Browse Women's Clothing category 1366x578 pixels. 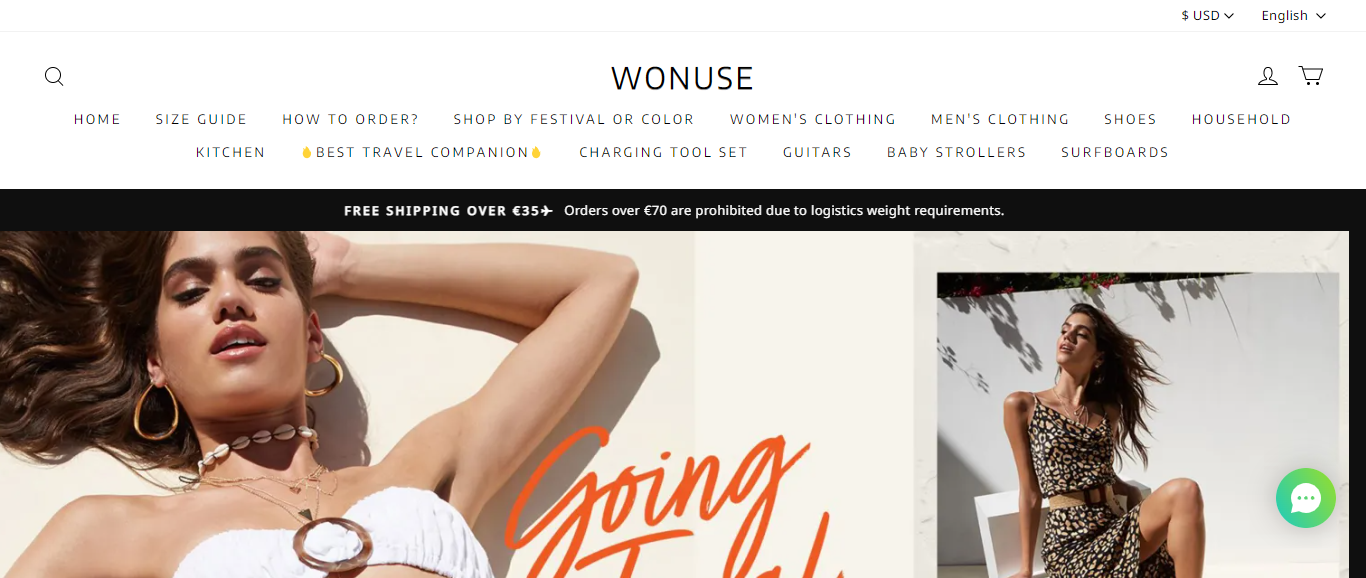[813, 119]
